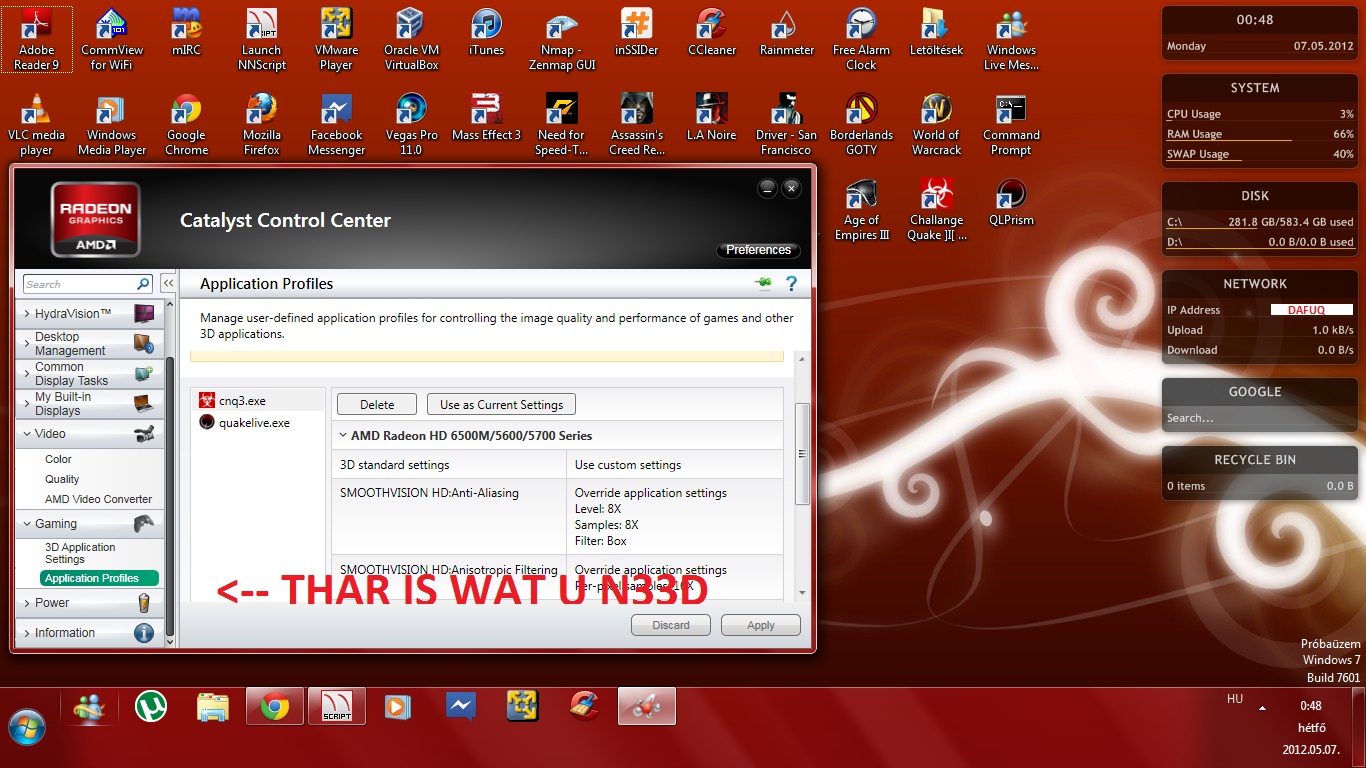Viewport: 1366px width, 768px height.
Task: Collapse the AMD Radeon HD 6500M series group
Action: click(x=343, y=436)
